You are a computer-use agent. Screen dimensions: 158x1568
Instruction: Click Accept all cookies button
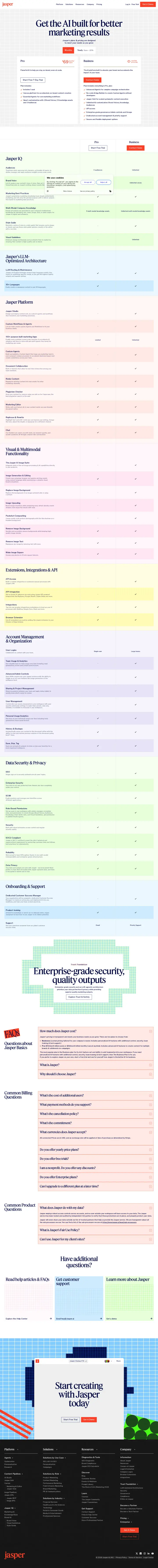tap(88, 182)
